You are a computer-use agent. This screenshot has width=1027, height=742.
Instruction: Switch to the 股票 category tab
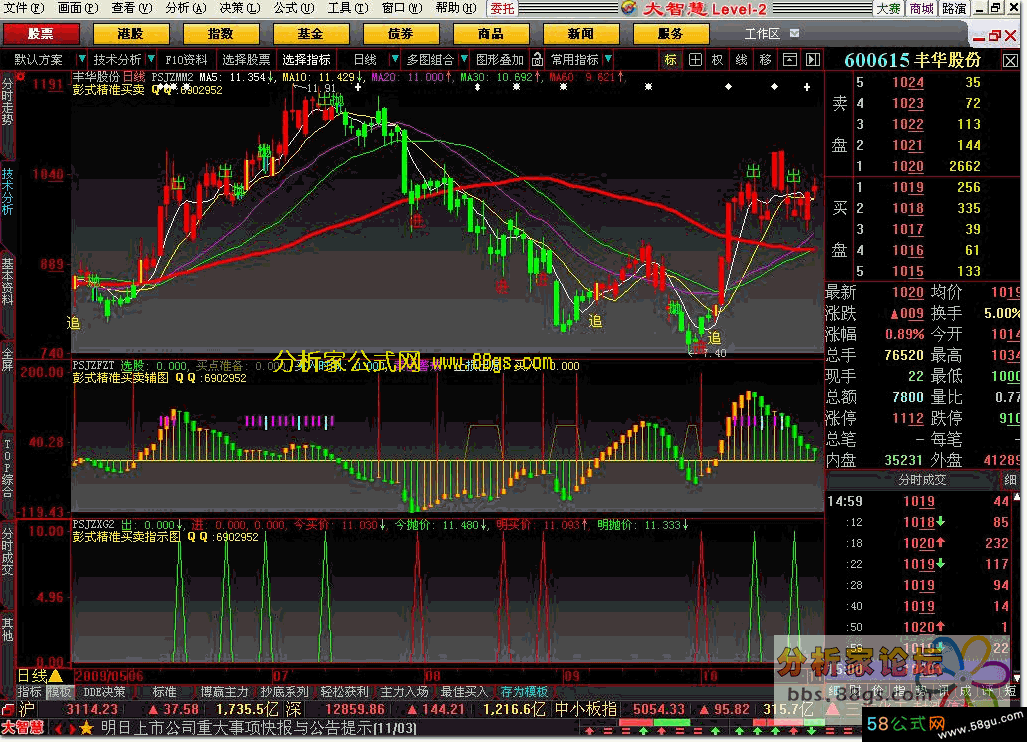coord(41,33)
